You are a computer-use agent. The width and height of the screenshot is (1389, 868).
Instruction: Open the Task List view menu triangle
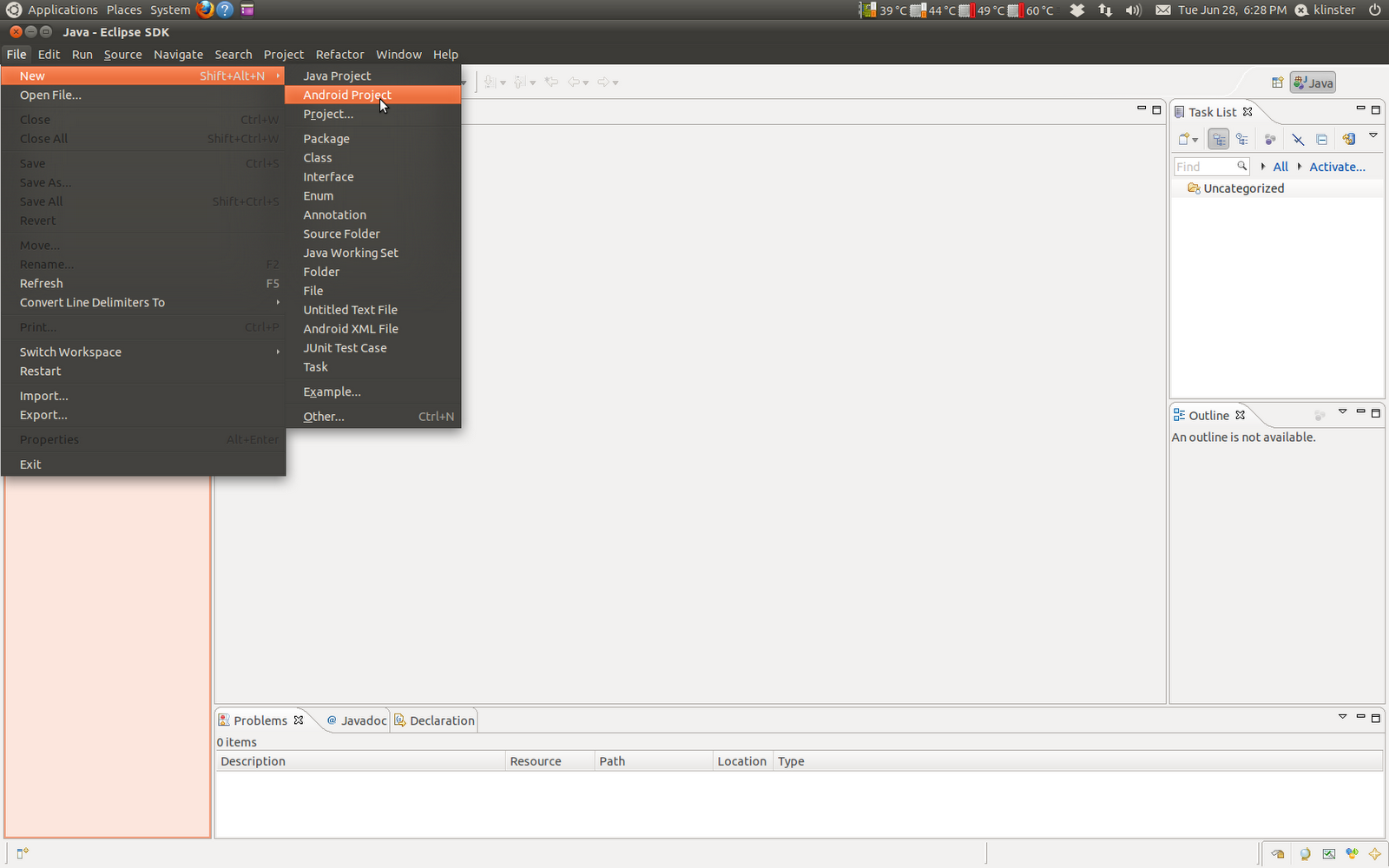(x=1373, y=135)
